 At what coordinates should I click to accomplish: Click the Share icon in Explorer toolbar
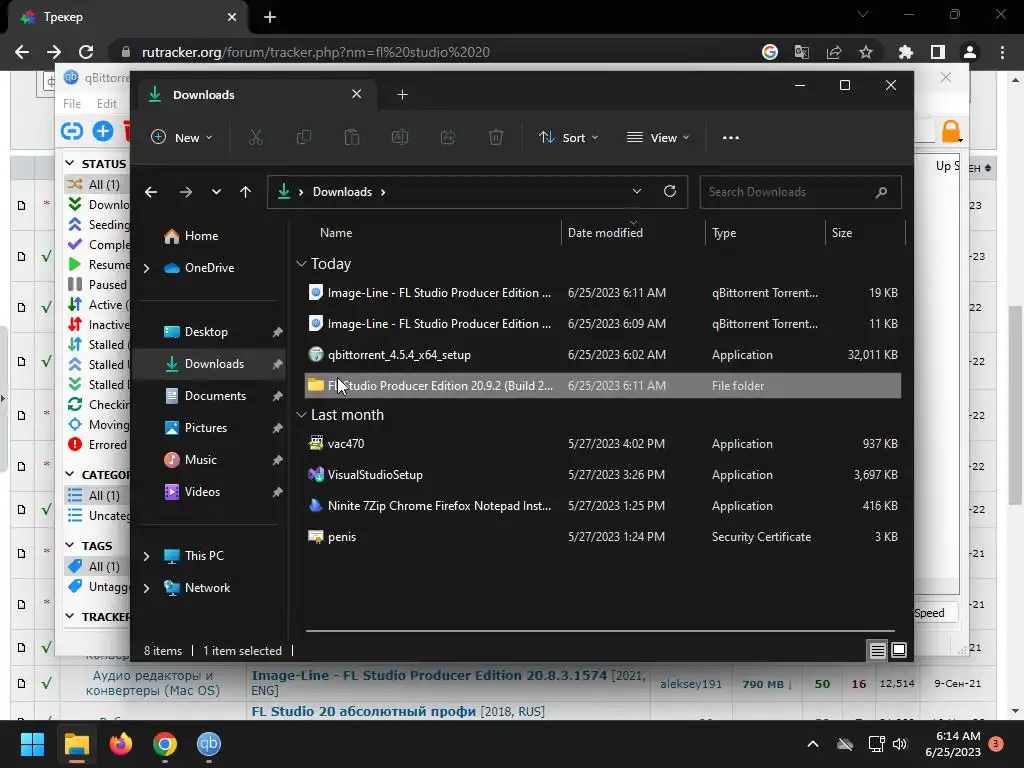(447, 138)
